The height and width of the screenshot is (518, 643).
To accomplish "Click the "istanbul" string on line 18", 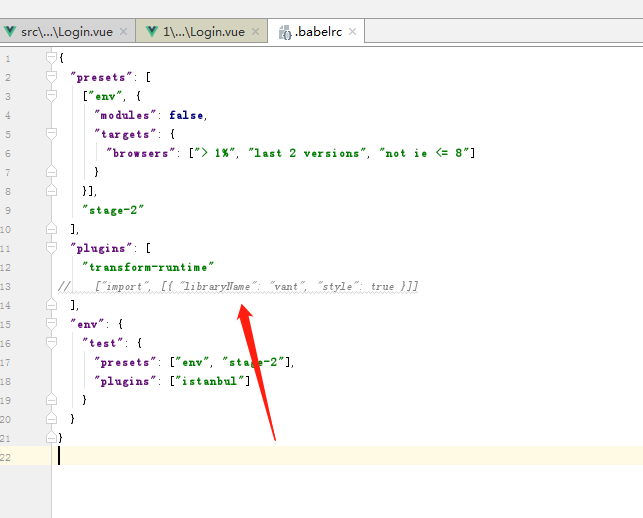I will coord(210,381).
